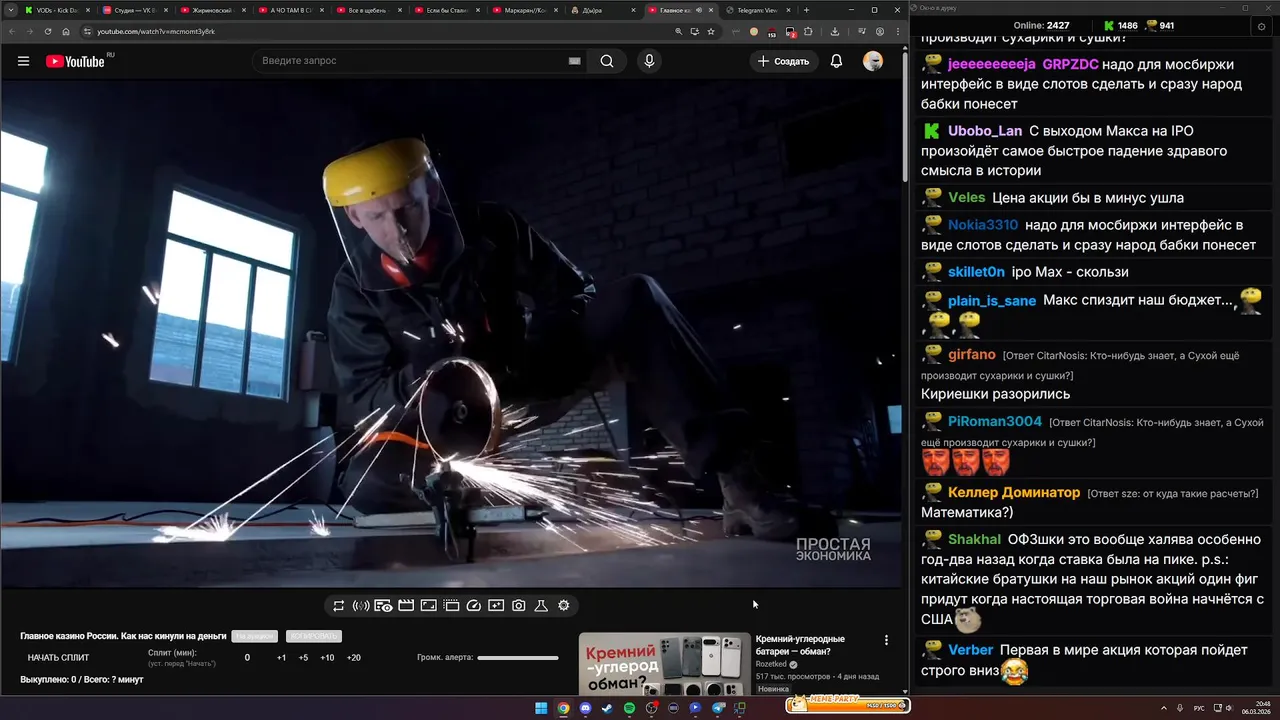Click the film strip with eye icon
This screenshot has width=1280, height=720.
pos(383,605)
